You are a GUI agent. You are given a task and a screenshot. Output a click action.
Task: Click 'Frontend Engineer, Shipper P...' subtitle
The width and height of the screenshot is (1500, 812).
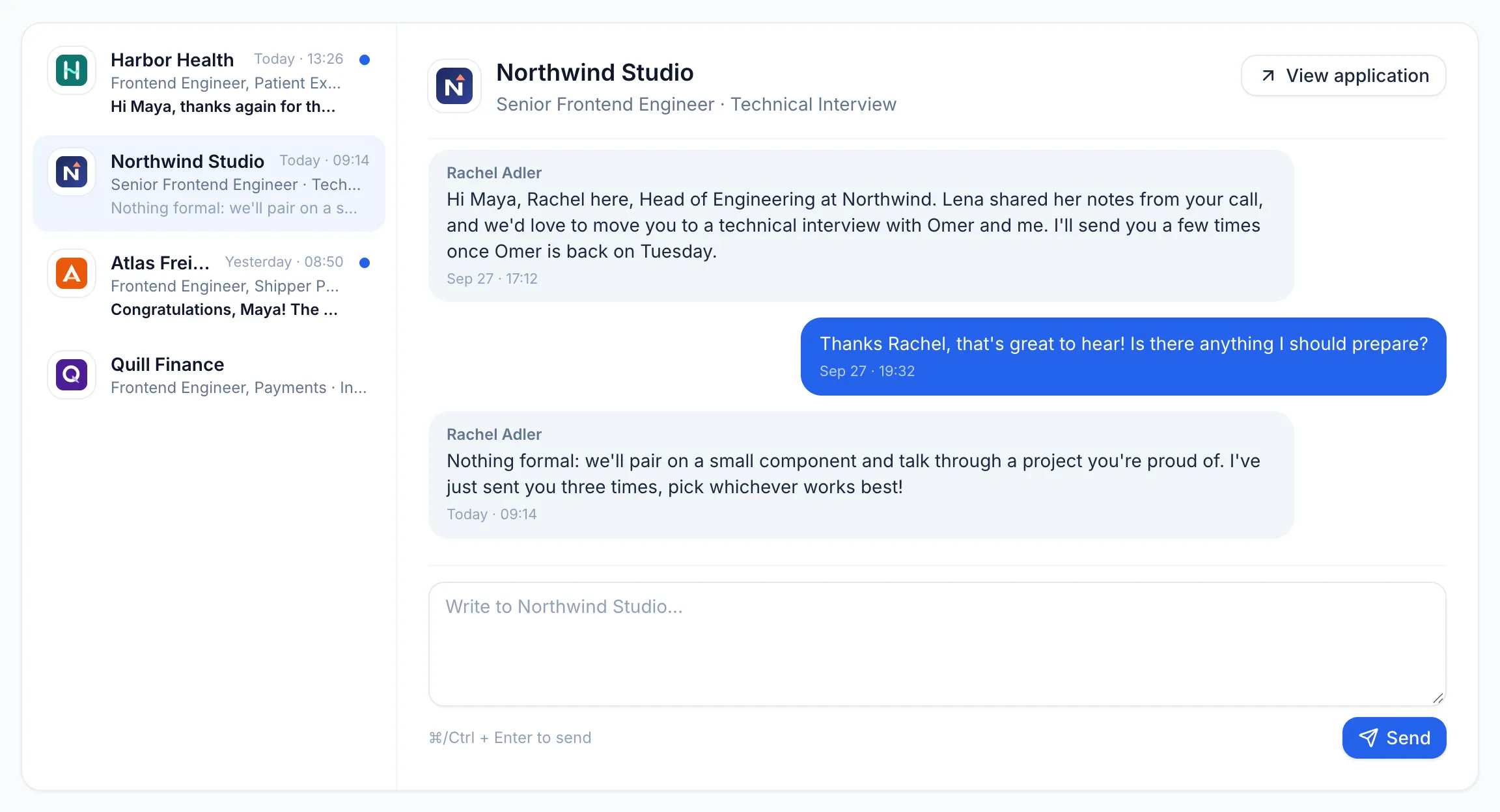225,286
